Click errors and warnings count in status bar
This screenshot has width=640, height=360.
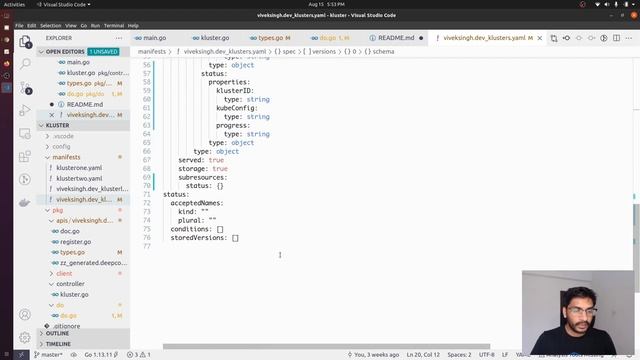pos(138,355)
